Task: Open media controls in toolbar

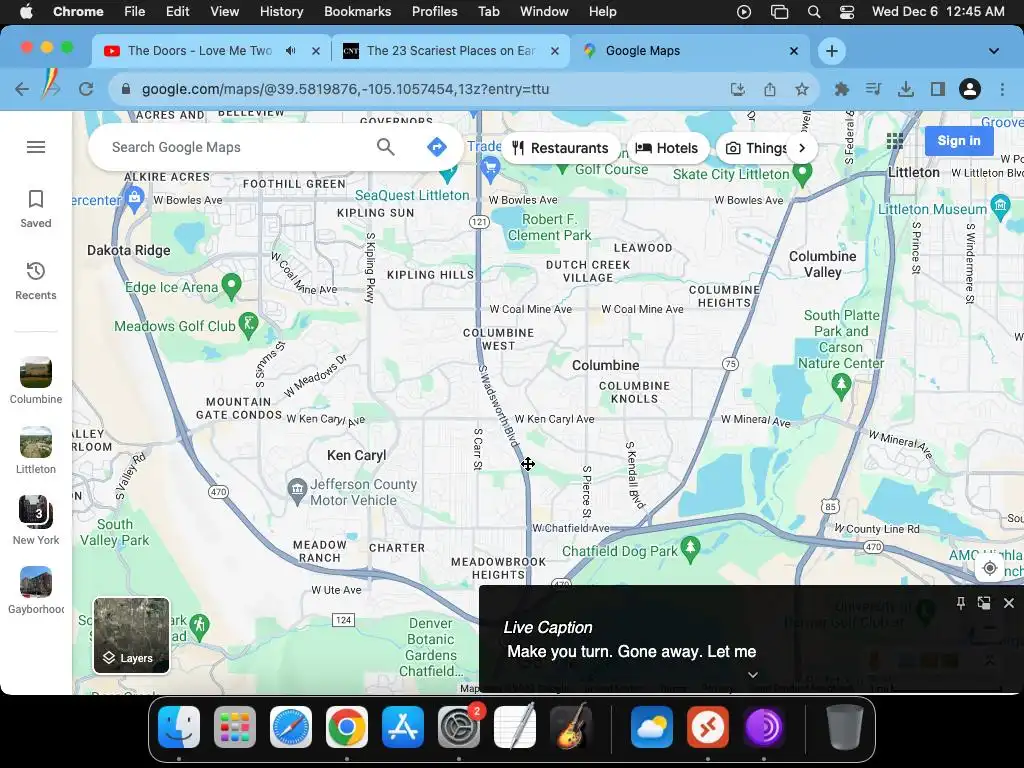Action: (x=873, y=89)
